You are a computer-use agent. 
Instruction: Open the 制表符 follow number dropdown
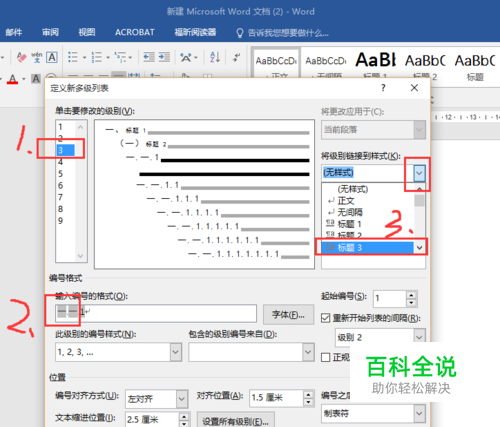(x=419, y=413)
